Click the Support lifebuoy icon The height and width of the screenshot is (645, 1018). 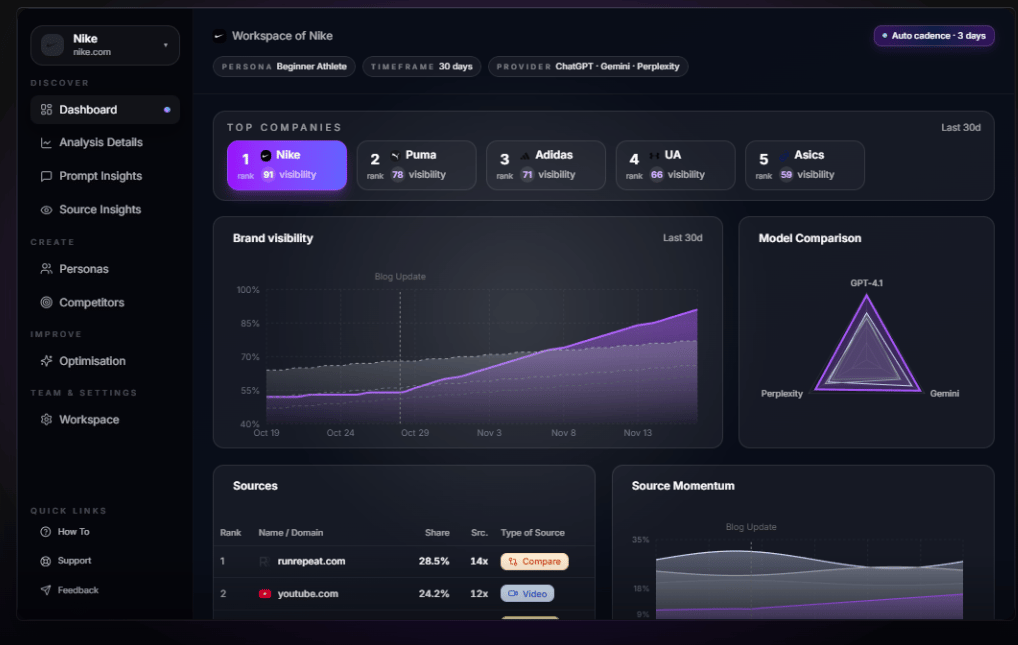coord(45,561)
